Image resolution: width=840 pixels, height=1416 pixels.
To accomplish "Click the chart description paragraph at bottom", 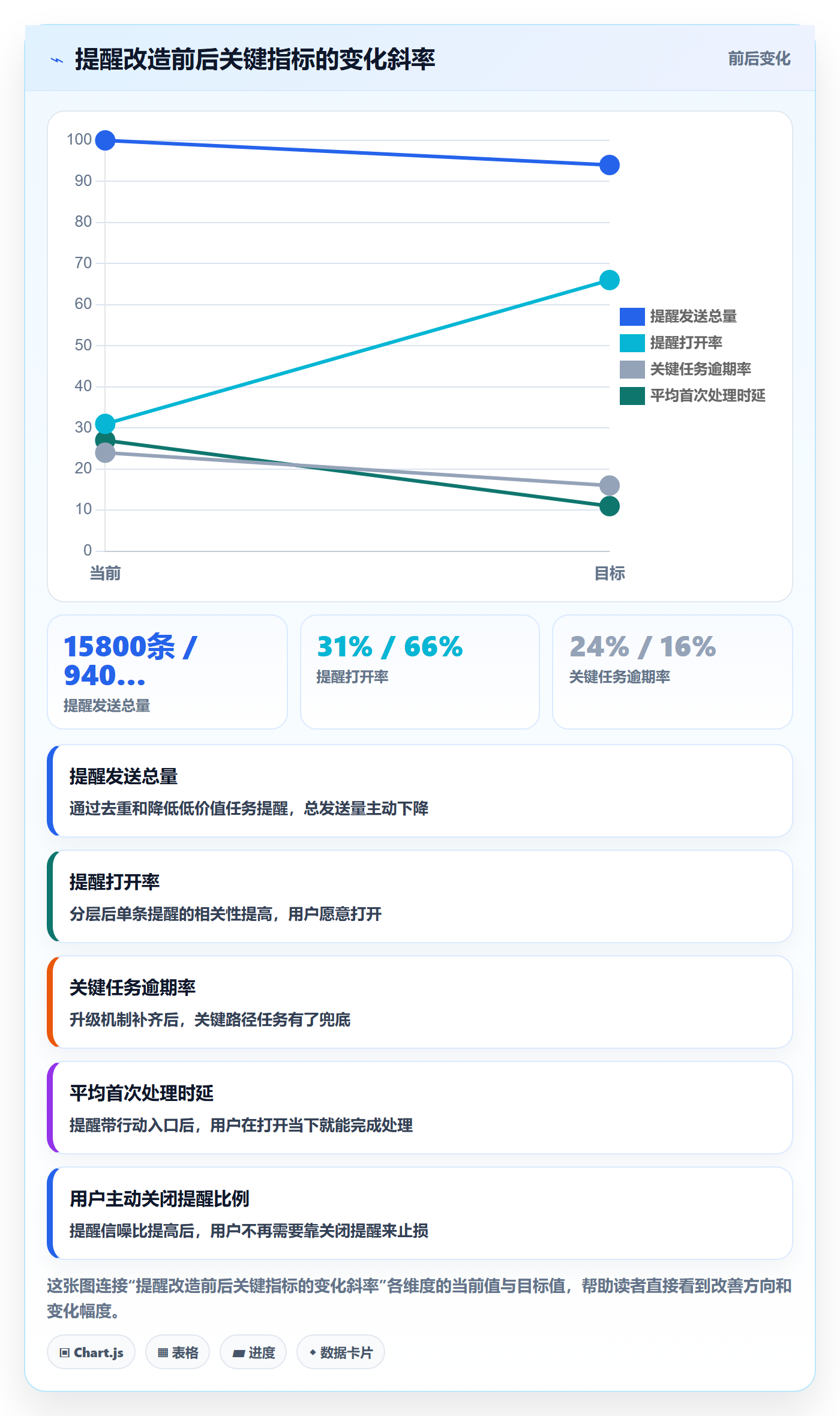I will 420,1298.
